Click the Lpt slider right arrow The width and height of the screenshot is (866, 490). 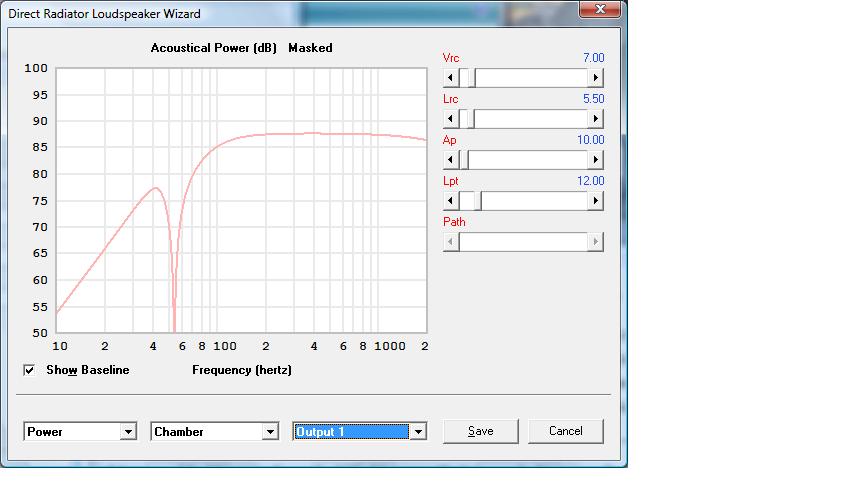595,201
